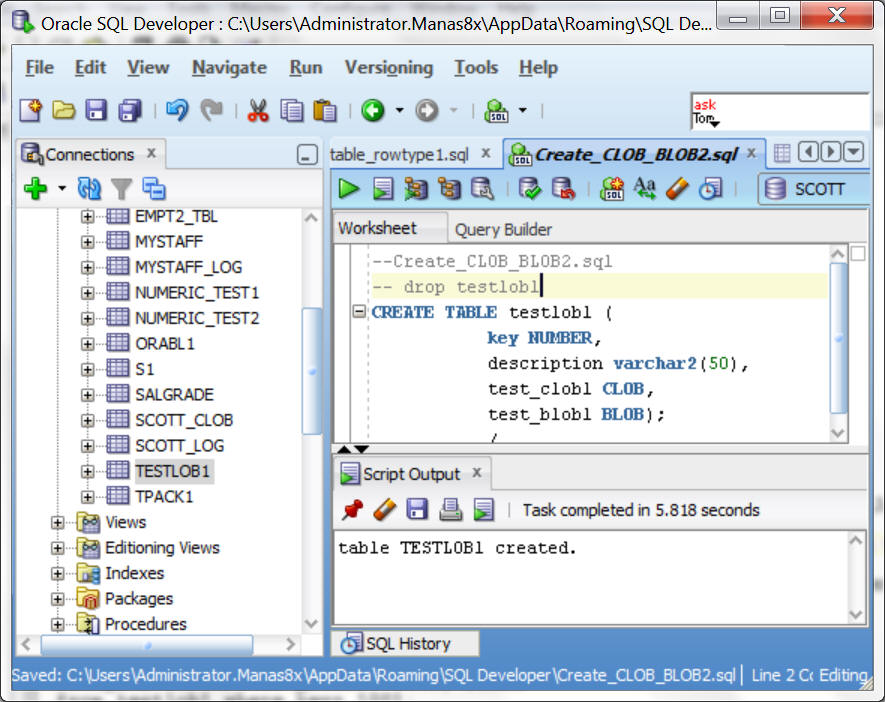Open SQL History clock icon in worksheet toolbar

coord(711,189)
